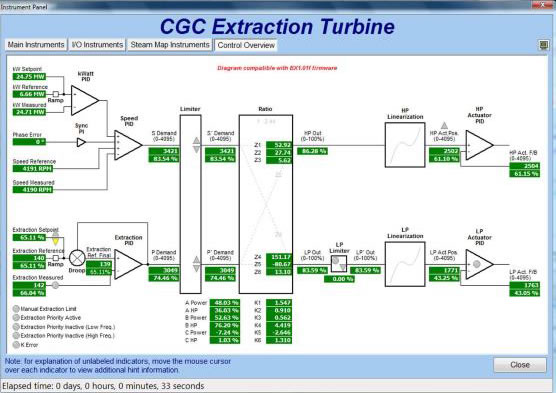Click the Speed Reference value 4191 RPM
Screen dimensions: 556x393
click(33, 168)
